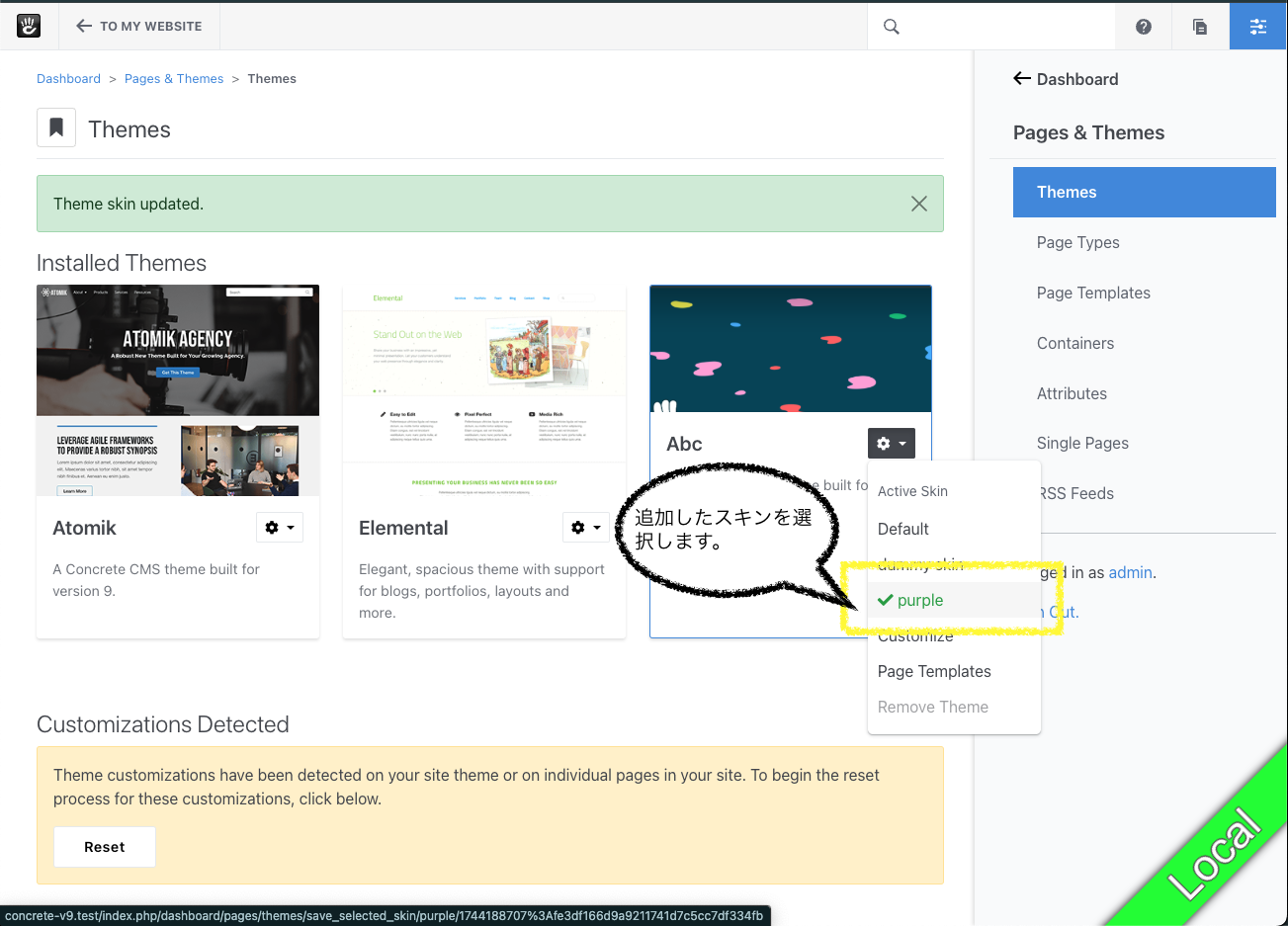Image resolution: width=1288 pixels, height=926 pixels.
Task: Toggle the dashboard sliders panel icon
Action: [x=1258, y=27]
